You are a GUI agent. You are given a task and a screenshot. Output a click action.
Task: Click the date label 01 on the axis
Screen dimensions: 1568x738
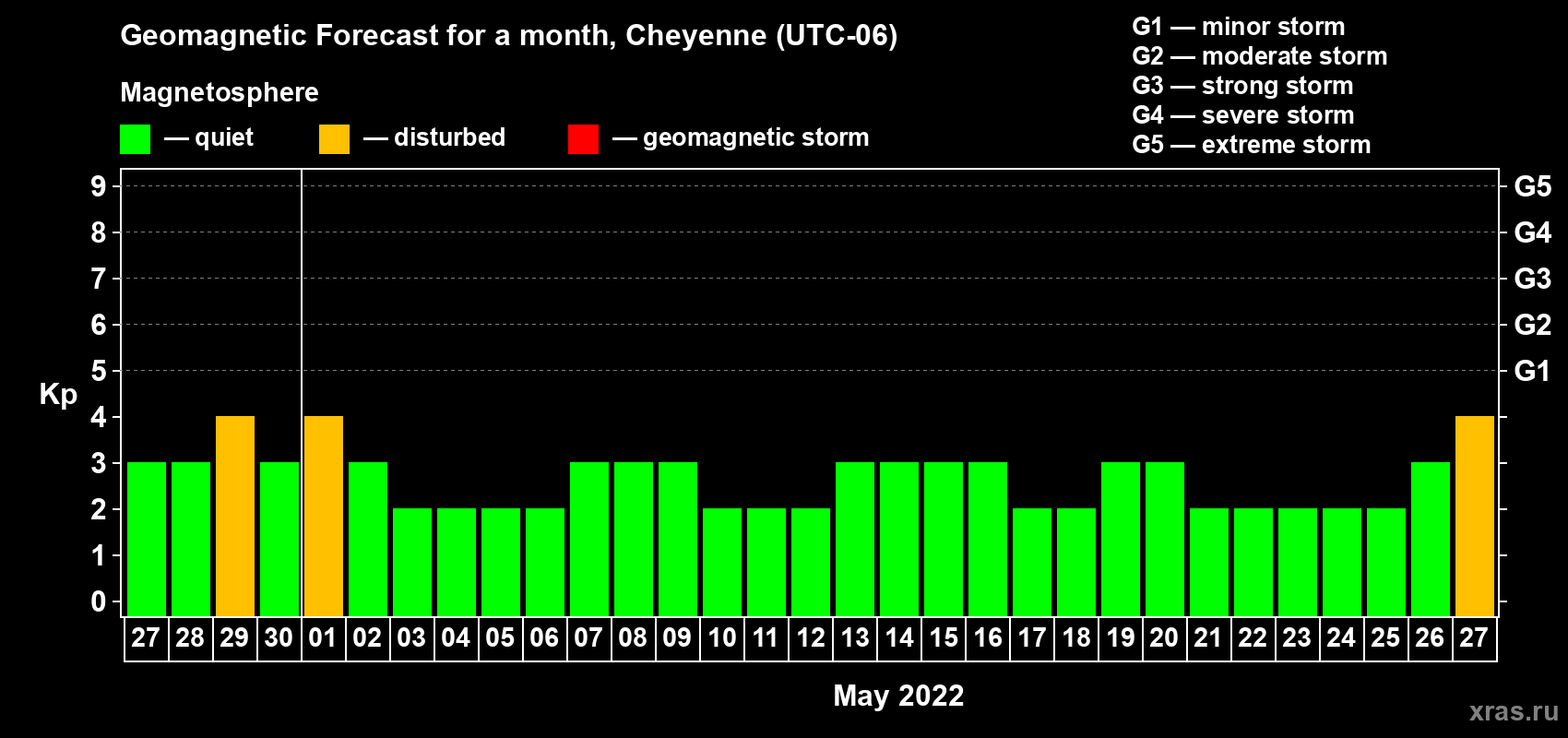[x=323, y=638]
